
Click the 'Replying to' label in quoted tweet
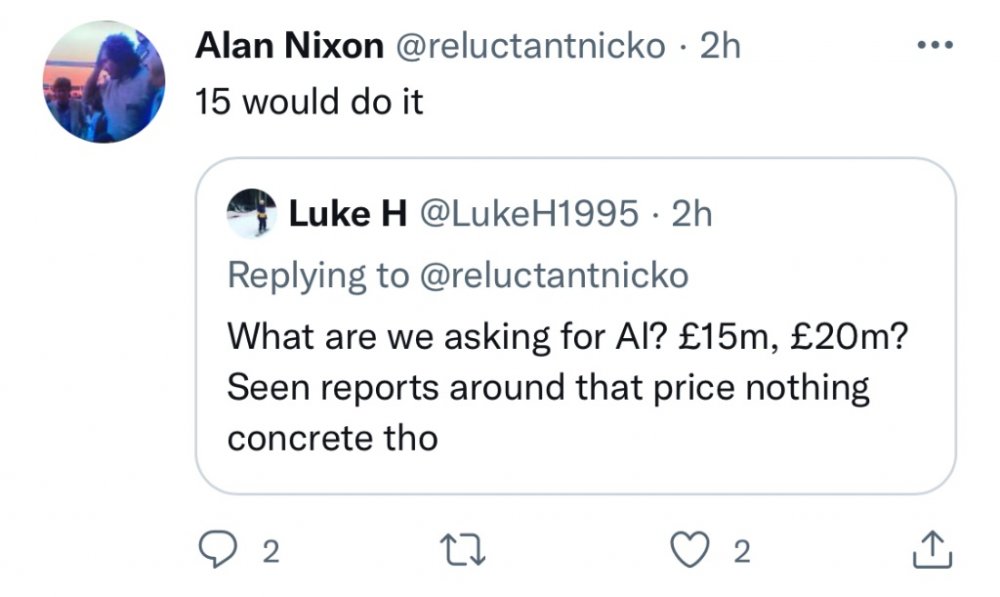(x=316, y=275)
